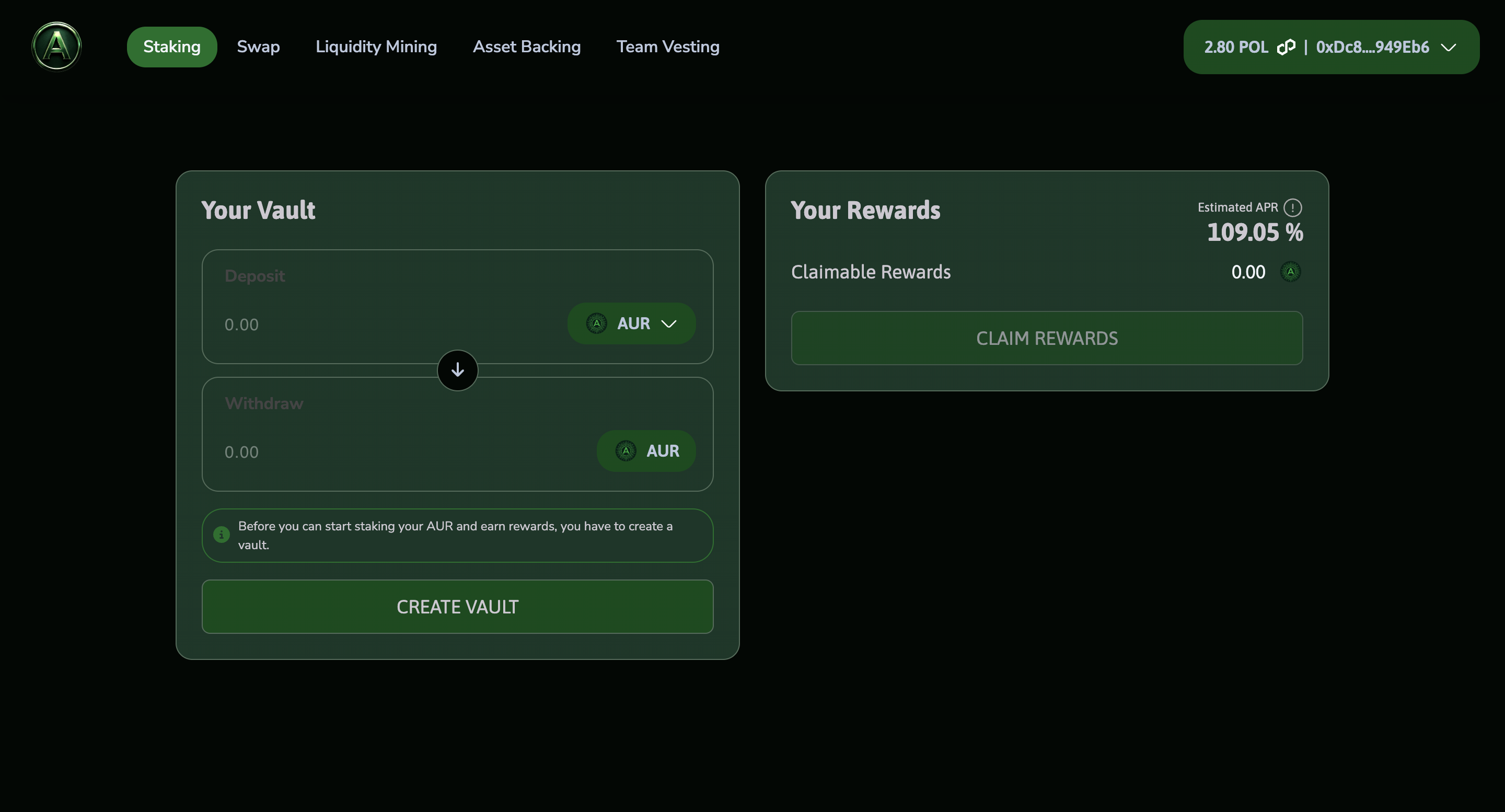The height and width of the screenshot is (812, 1505).
Task: Click the Estimated APR info icon
Action: coord(1292,207)
